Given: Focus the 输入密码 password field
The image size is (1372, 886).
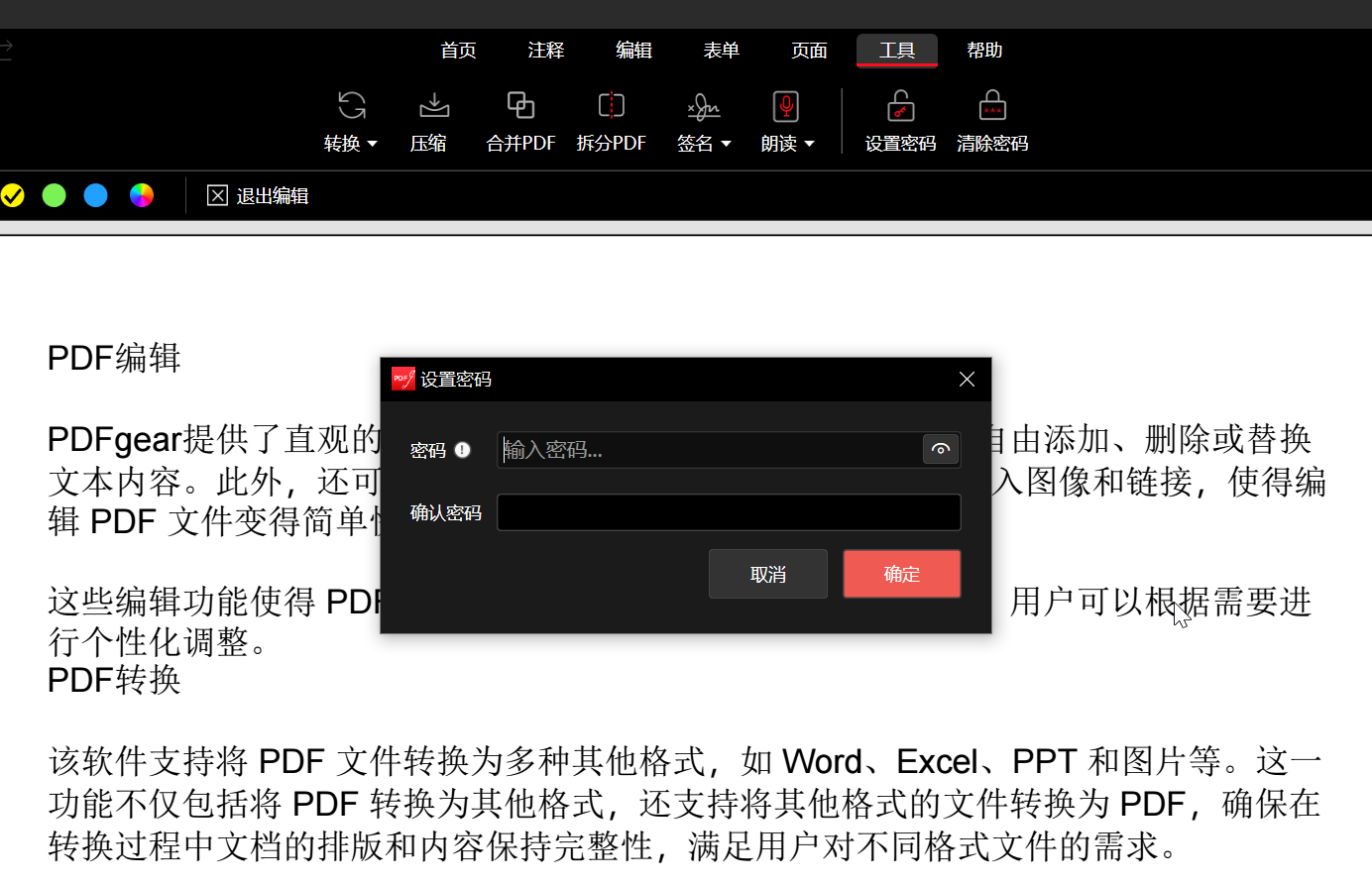Looking at the screenshot, I should 709,450.
